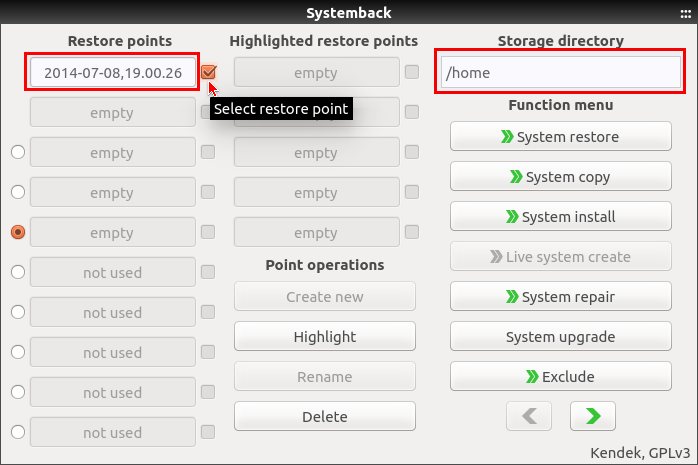Click the 2014-07-08,19.00.26 restore point field
Image resolution: width=698 pixels, height=465 pixels.
coord(113,73)
